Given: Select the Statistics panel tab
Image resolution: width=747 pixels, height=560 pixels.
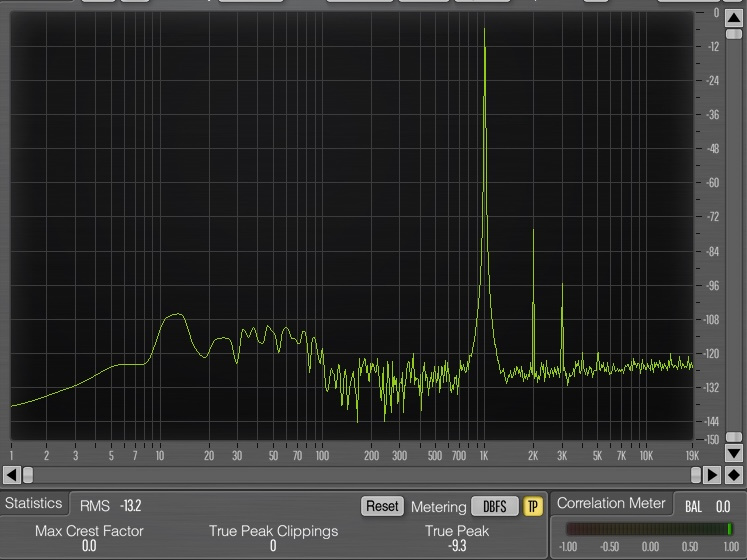Looking at the screenshot, I should coord(33,504).
